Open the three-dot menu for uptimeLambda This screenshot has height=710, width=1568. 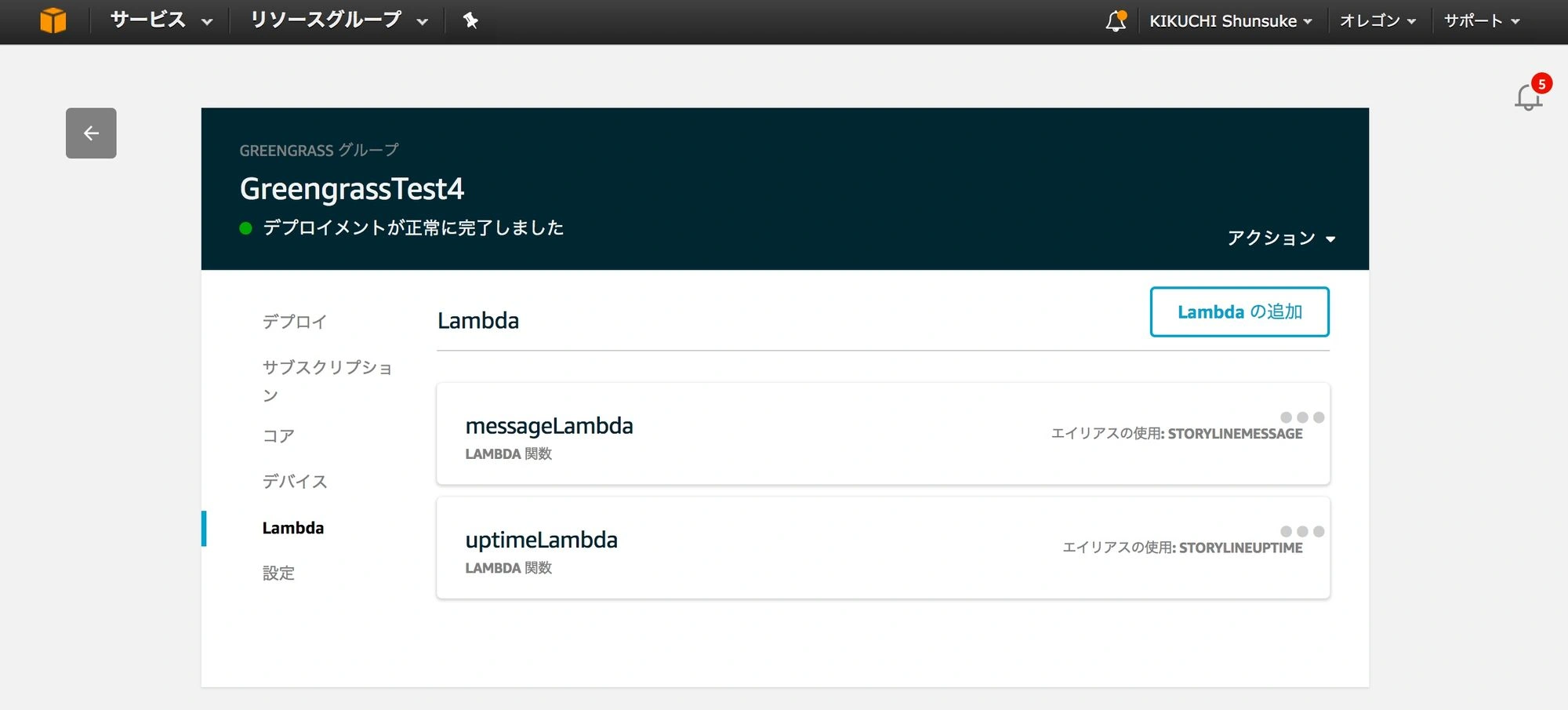pyautogui.click(x=1302, y=531)
